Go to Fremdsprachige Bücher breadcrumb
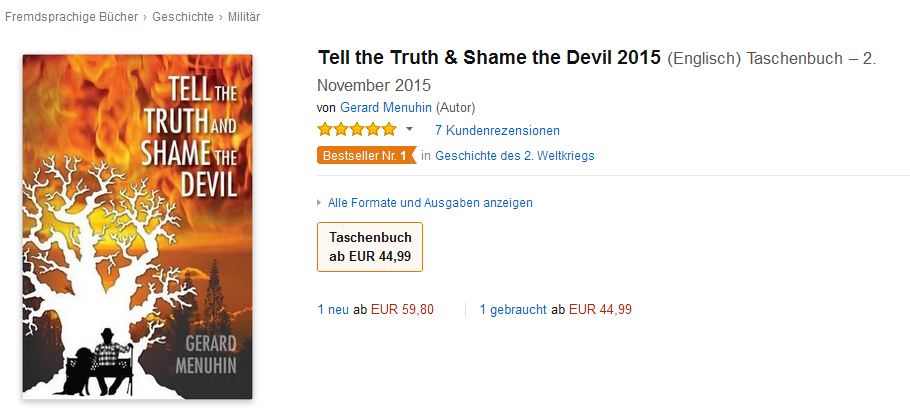This screenshot has height=413, width=910. (71, 17)
